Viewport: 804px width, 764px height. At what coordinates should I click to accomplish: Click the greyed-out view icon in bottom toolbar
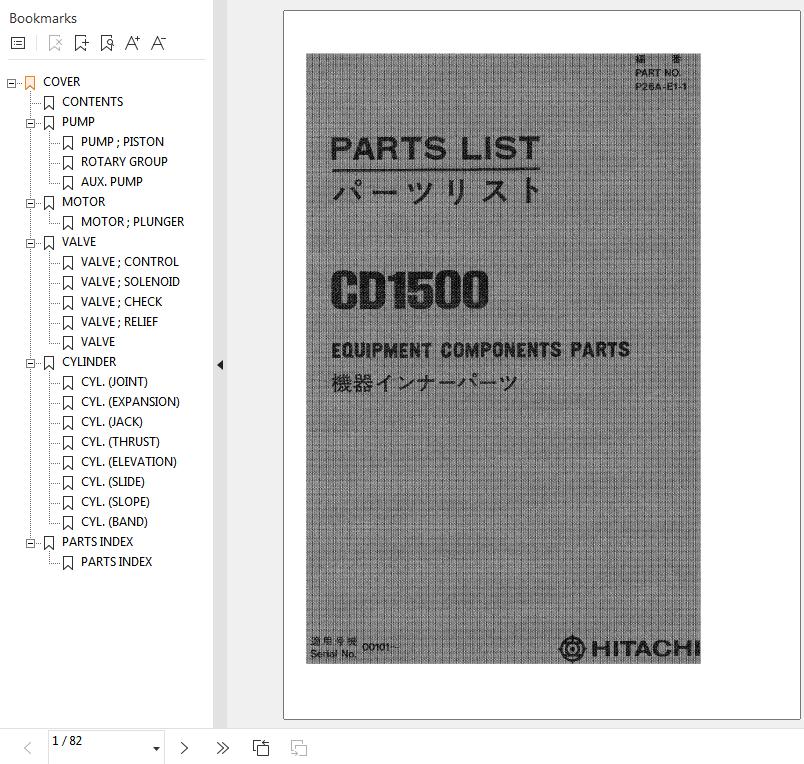299,748
